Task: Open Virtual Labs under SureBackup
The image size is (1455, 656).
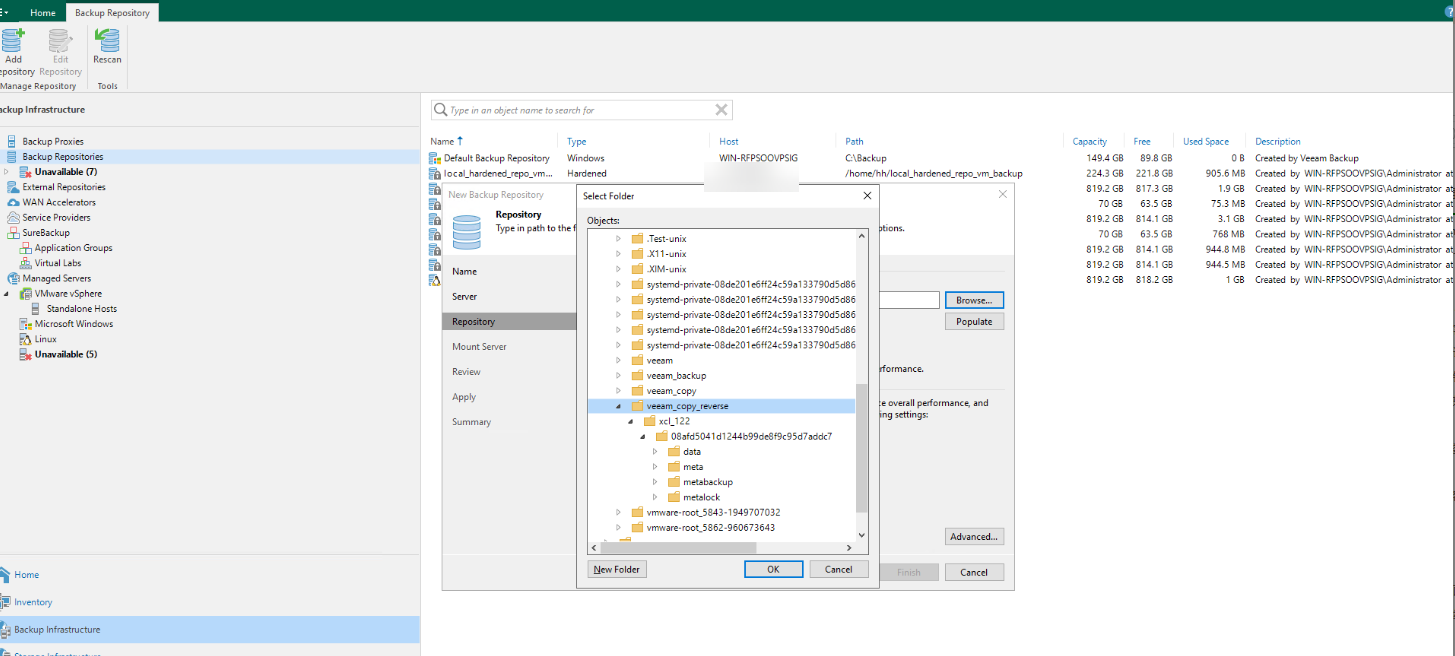Action: point(58,264)
